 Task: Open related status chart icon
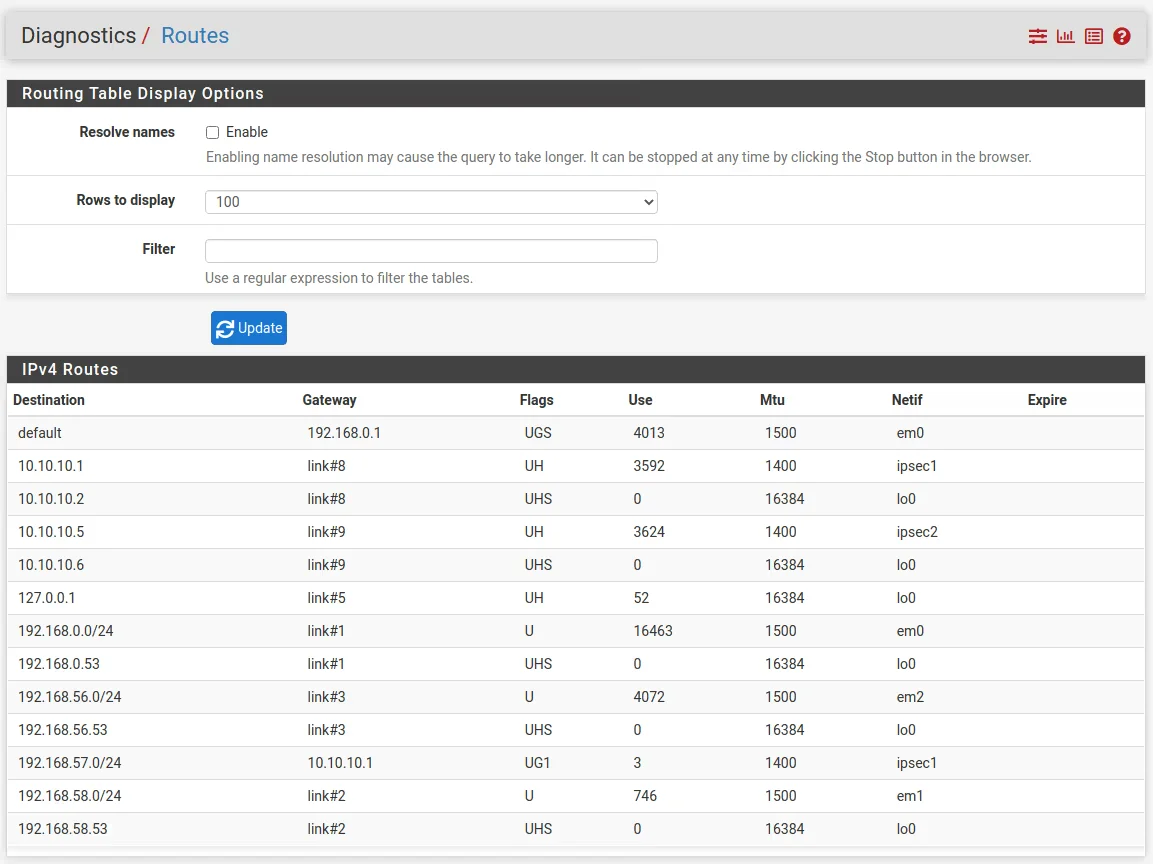[x=1066, y=36]
